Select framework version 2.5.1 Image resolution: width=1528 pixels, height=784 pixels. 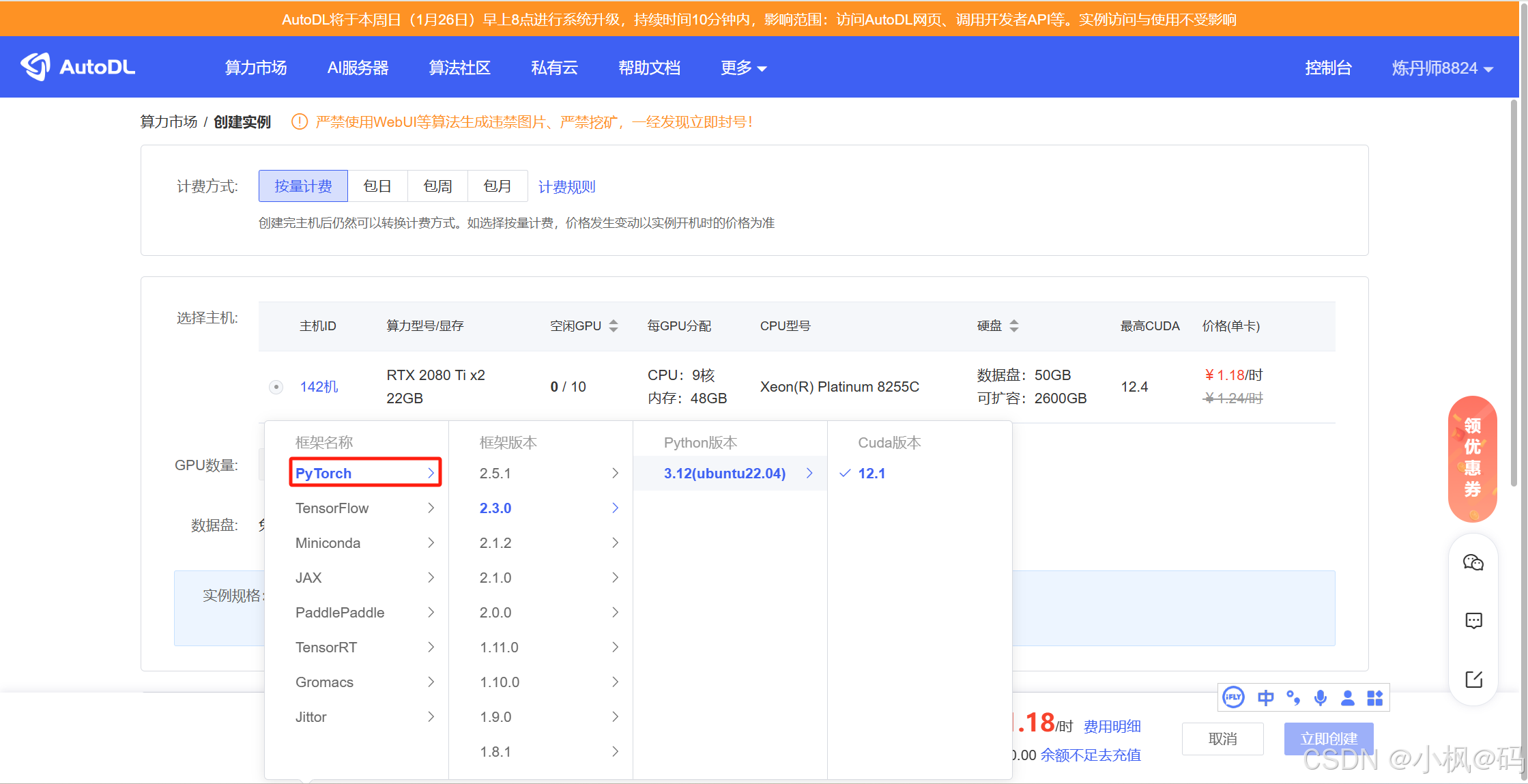coord(495,474)
